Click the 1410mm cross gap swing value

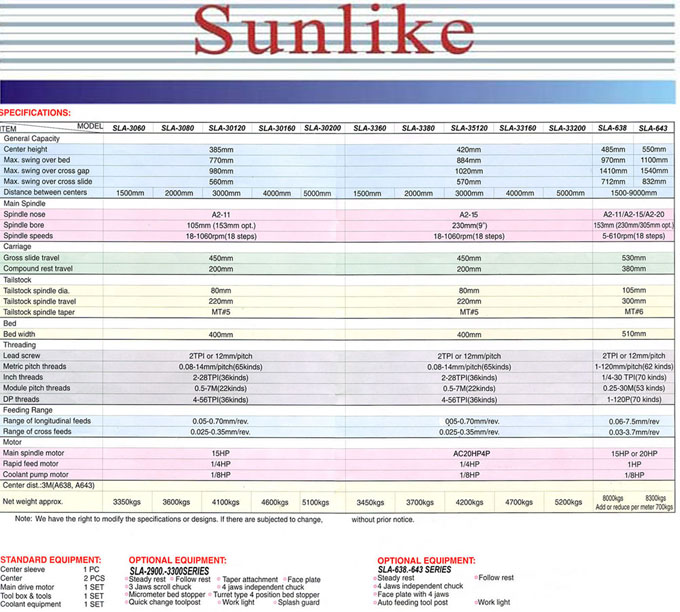pyautogui.click(x=613, y=171)
